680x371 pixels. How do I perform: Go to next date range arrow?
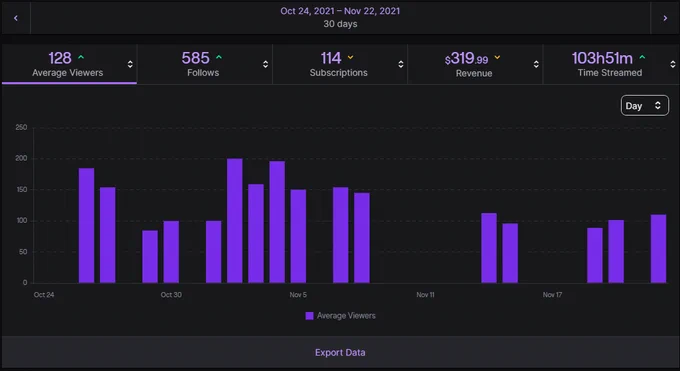[x=665, y=18]
